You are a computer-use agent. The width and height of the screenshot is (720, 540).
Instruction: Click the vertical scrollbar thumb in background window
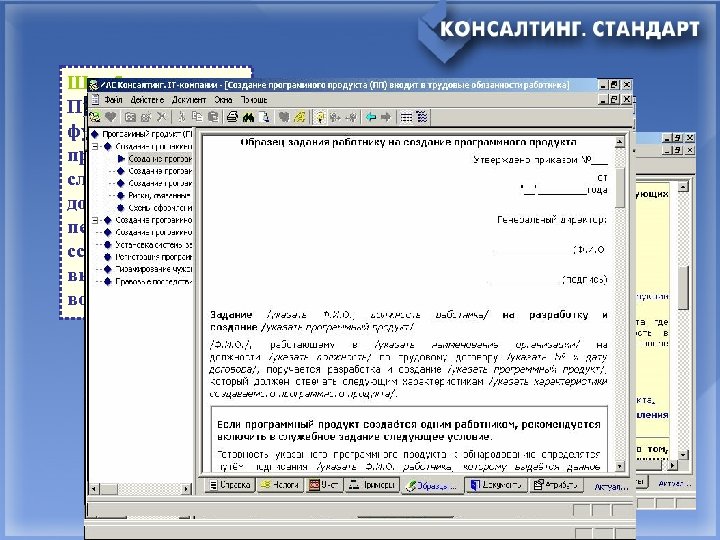[x=683, y=287]
